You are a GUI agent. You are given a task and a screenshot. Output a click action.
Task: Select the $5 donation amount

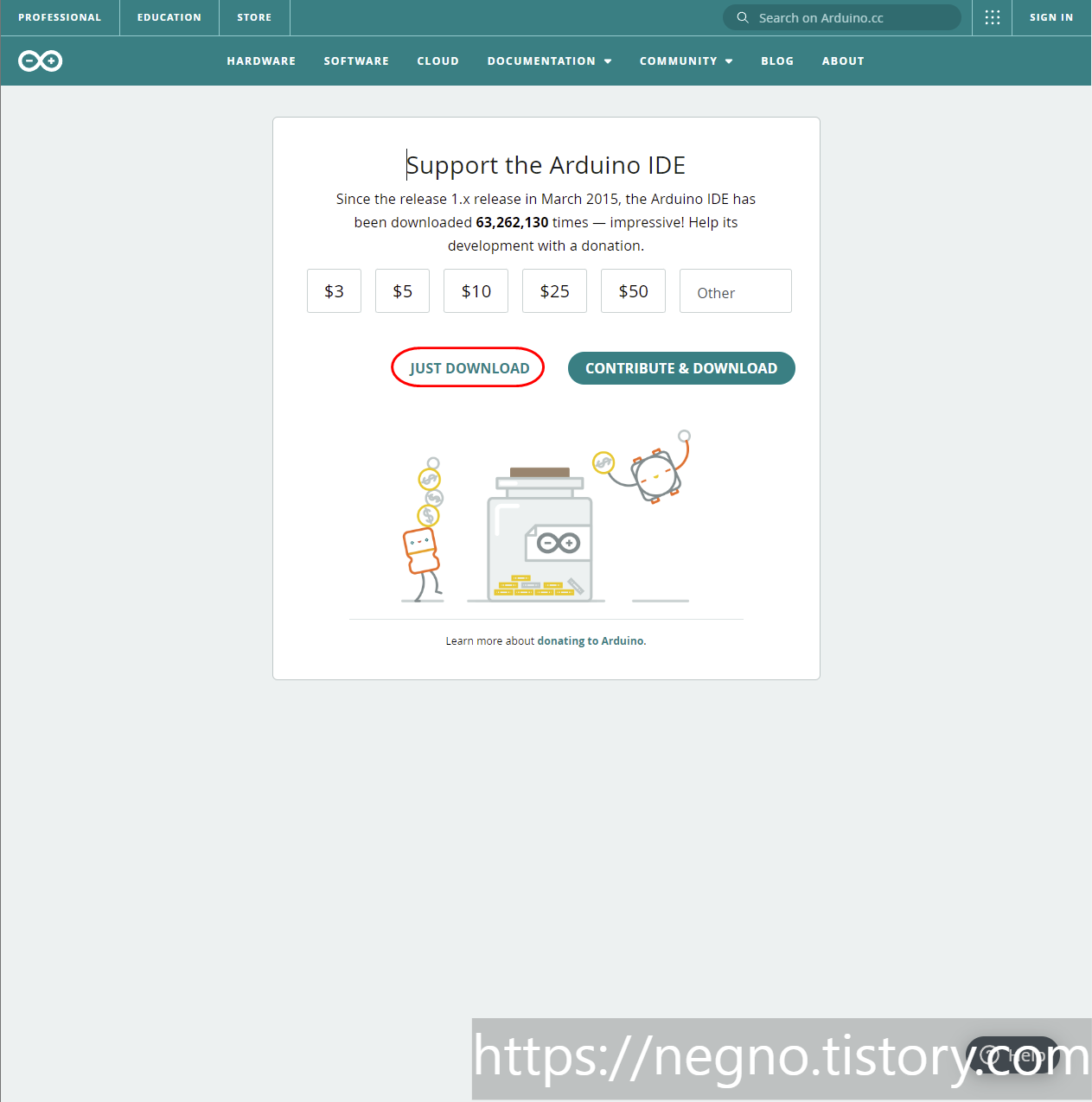tap(402, 291)
